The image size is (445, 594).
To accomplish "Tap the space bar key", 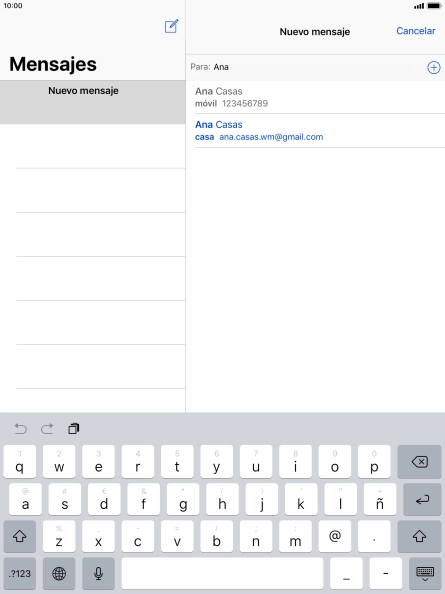I will (222, 573).
